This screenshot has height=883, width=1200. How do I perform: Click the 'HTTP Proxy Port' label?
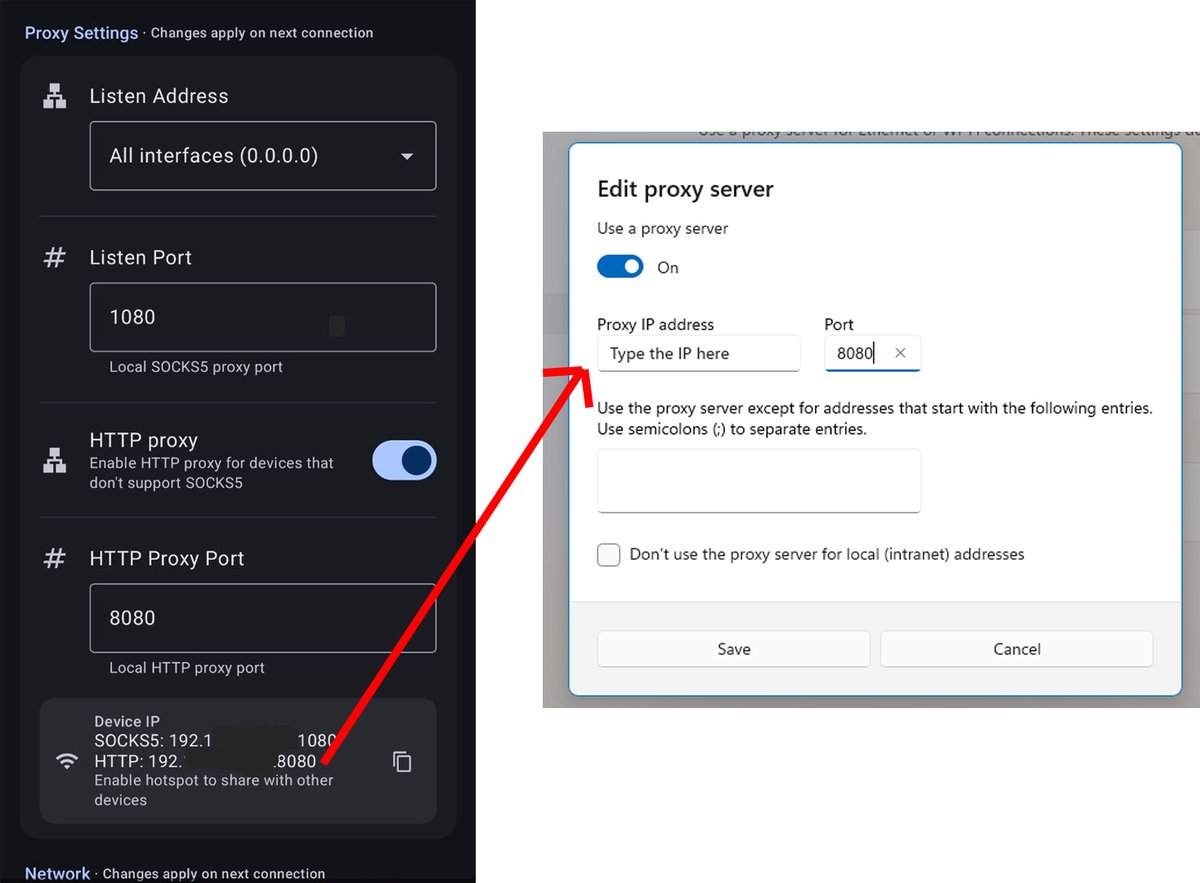tap(167, 559)
